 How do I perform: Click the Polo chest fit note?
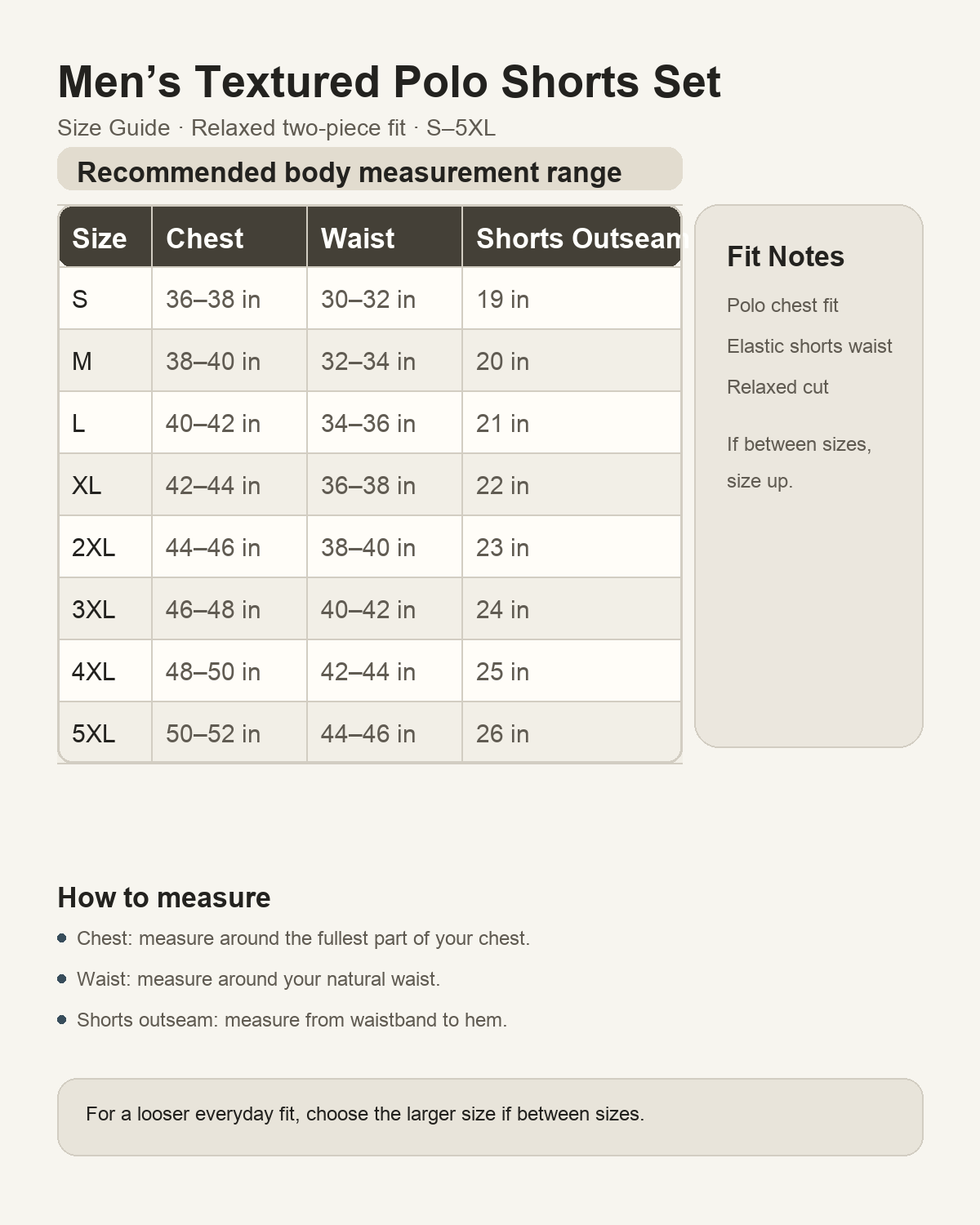[x=782, y=305]
